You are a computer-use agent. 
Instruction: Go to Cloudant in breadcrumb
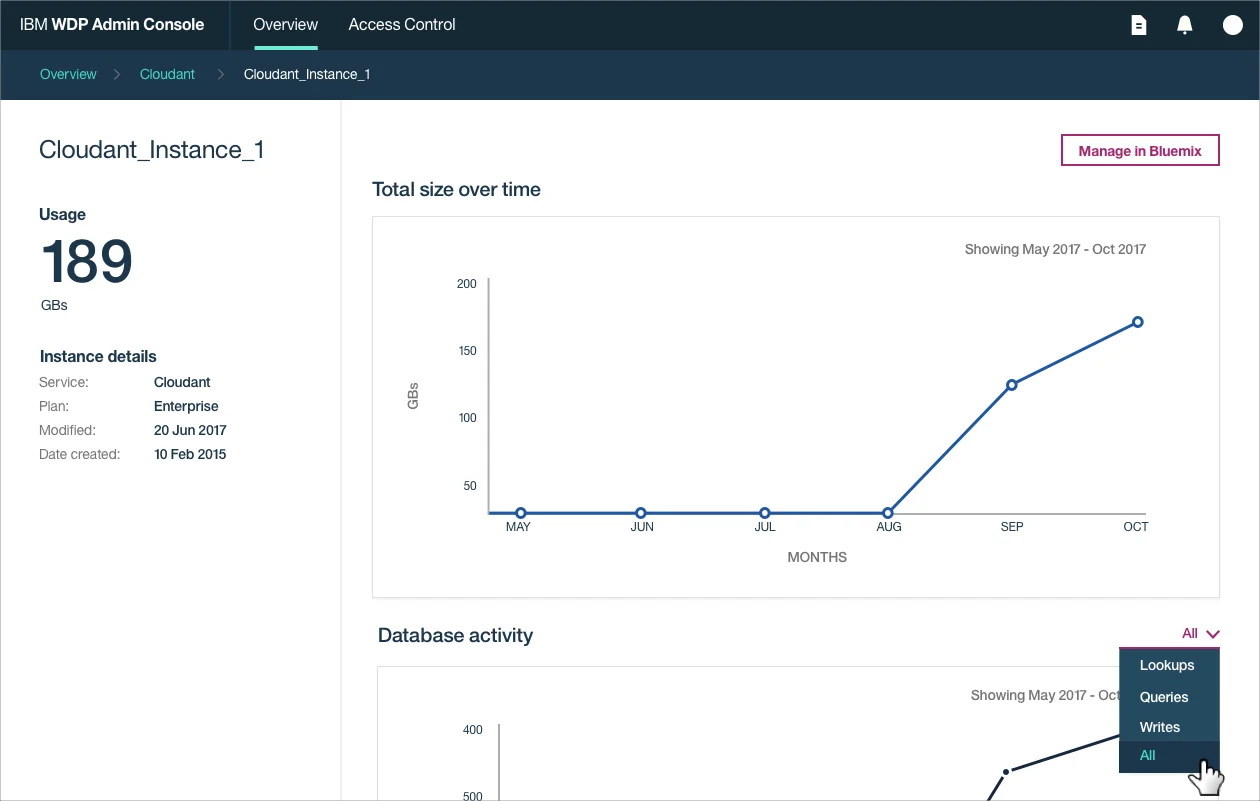coord(167,74)
